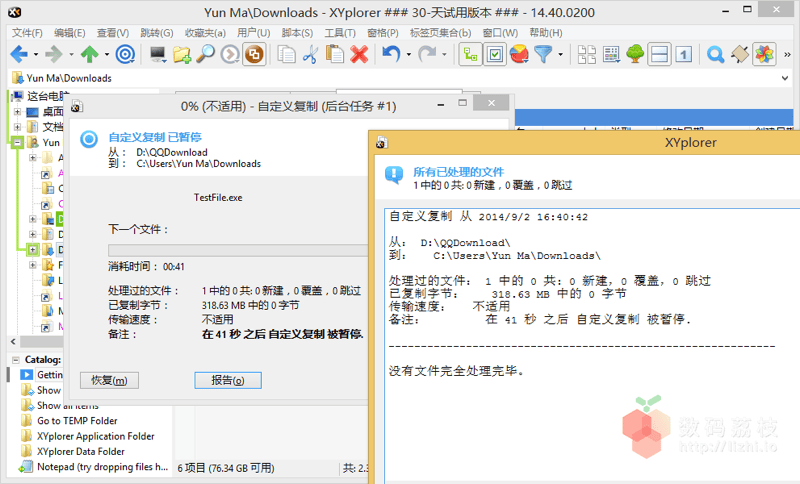Viewport: 800px width, 484px height.
Task: Open the 编辑(E) menu
Action: [x=69, y=33]
